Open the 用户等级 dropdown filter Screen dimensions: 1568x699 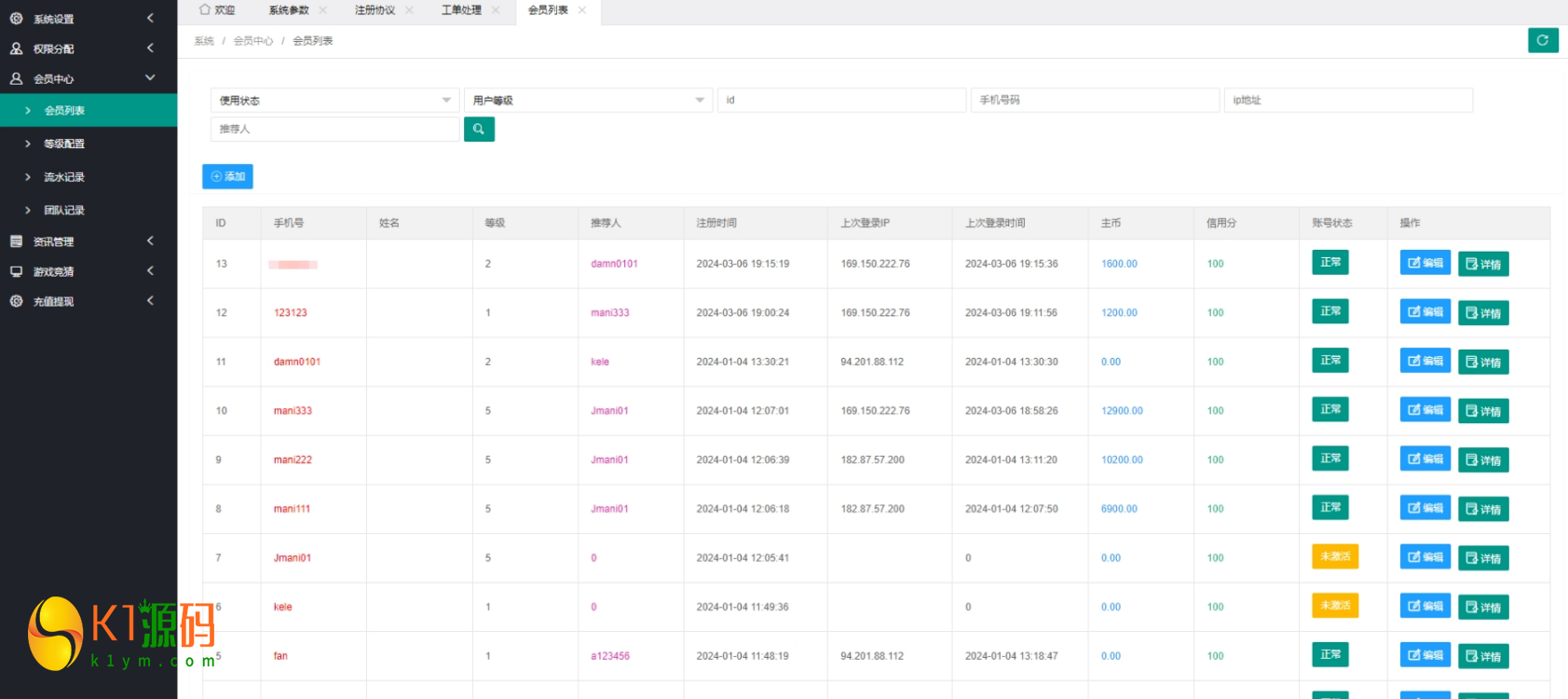(x=588, y=101)
